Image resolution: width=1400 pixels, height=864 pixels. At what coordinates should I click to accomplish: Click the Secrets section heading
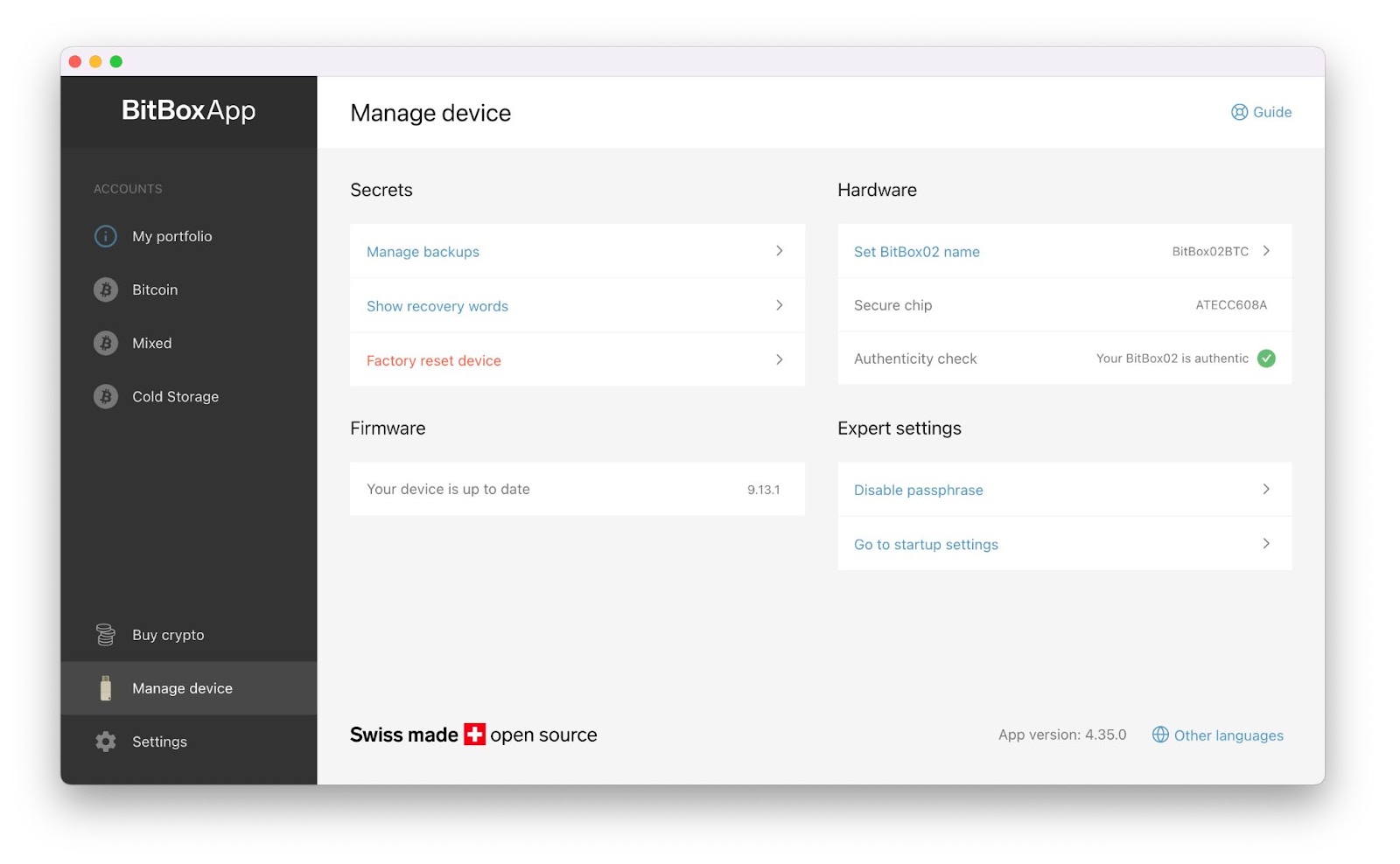coord(381,190)
